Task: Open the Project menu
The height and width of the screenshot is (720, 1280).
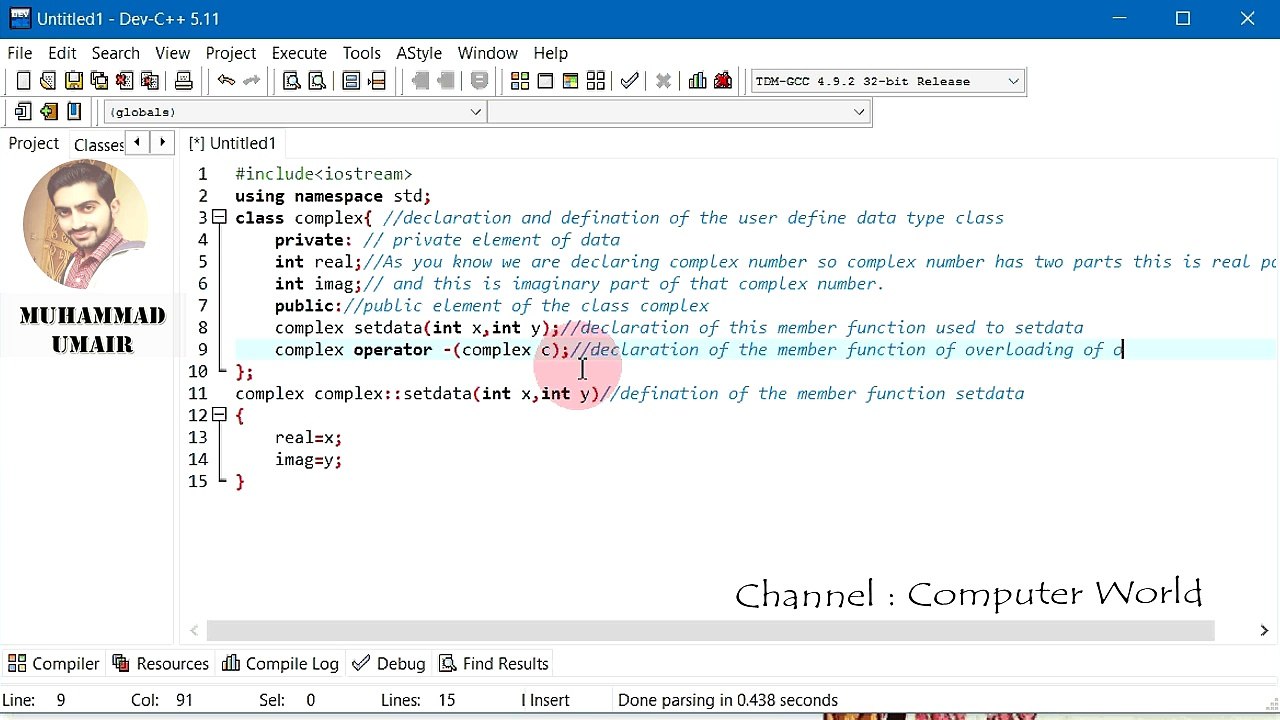Action: click(x=231, y=53)
